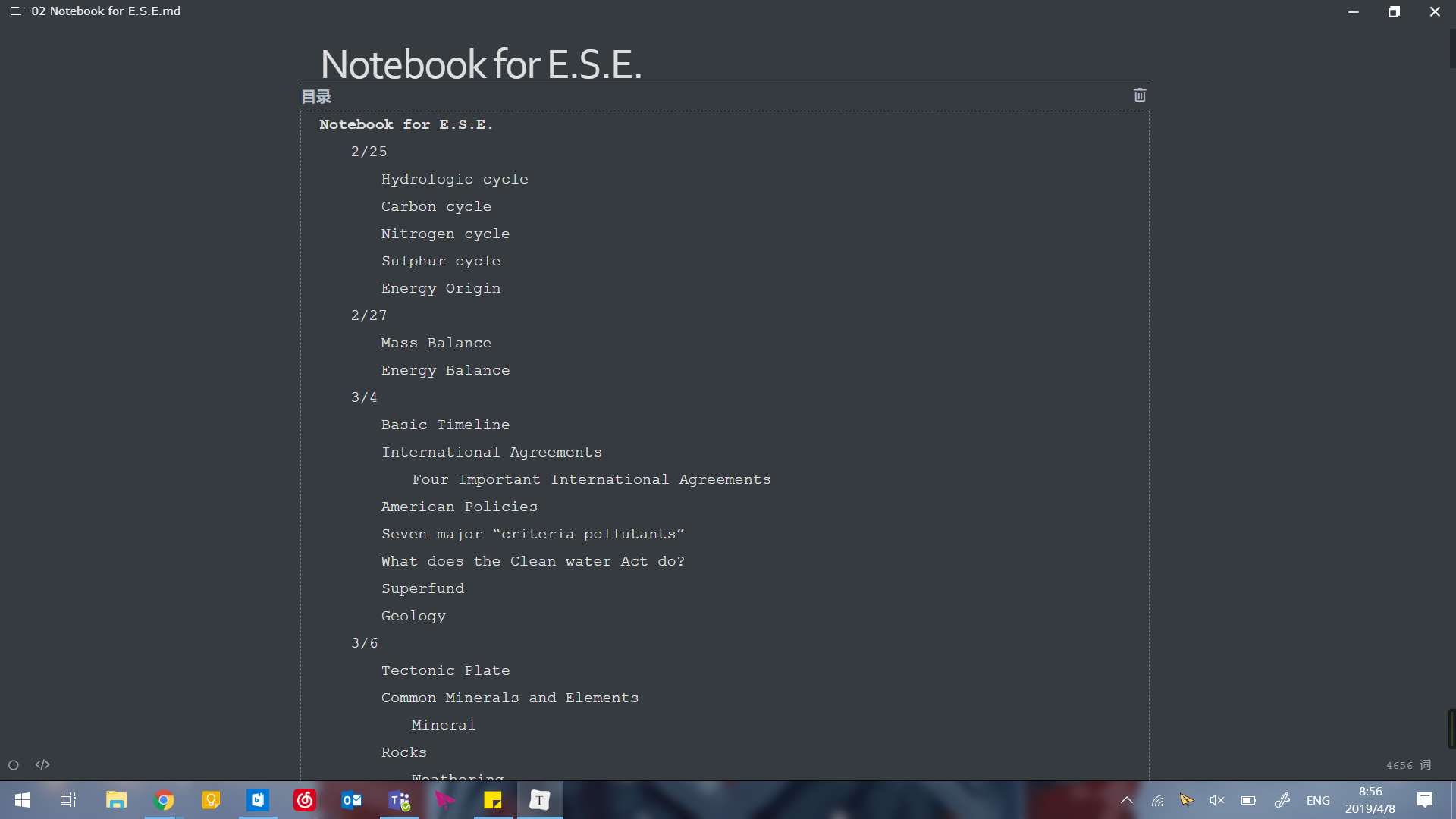Open the Energy Balance section
The width and height of the screenshot is (1456, 819).
(x=445, y=370)
